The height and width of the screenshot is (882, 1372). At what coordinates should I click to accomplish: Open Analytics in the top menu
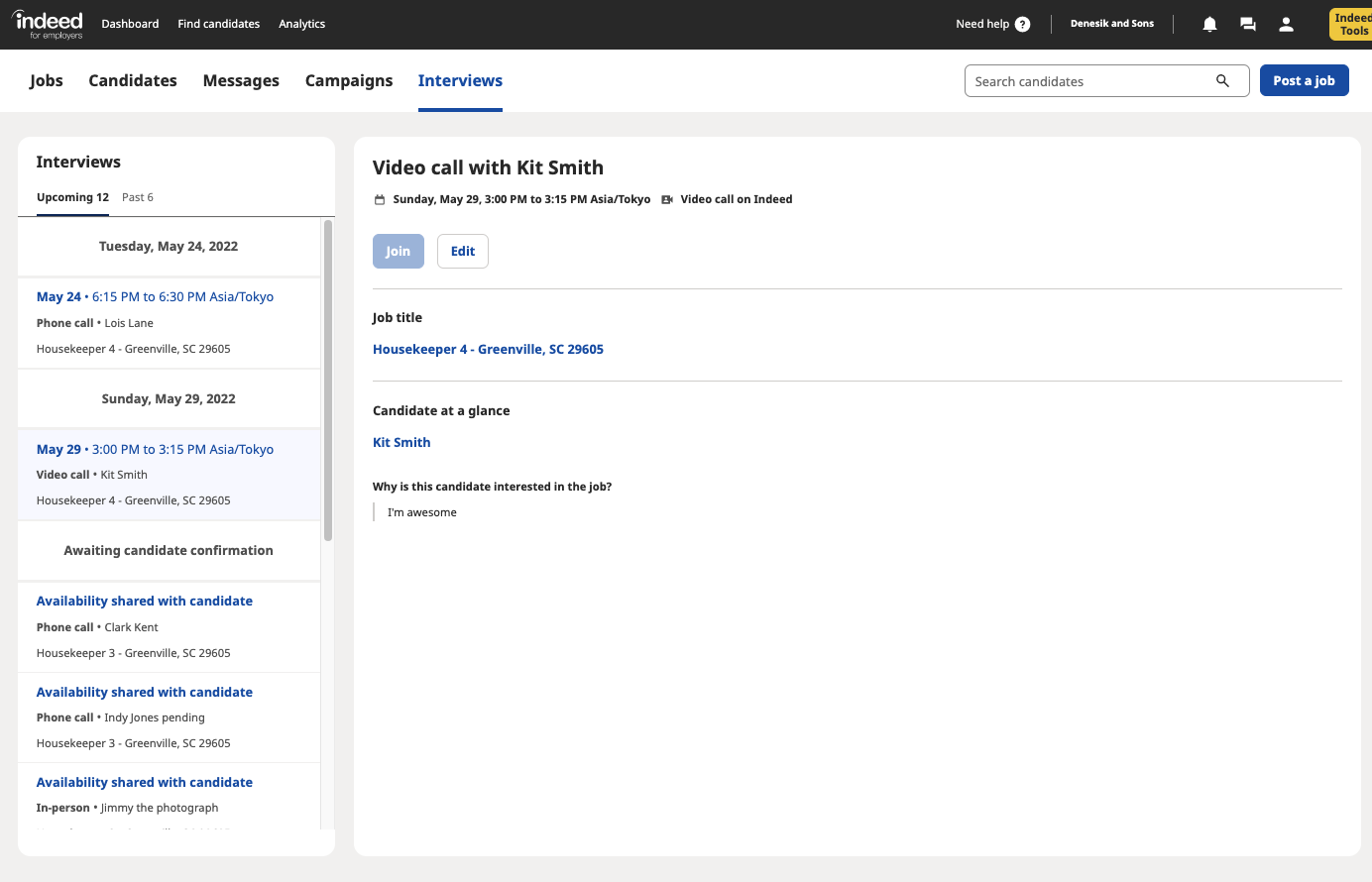pyautogui.click(x=301, y=24)
